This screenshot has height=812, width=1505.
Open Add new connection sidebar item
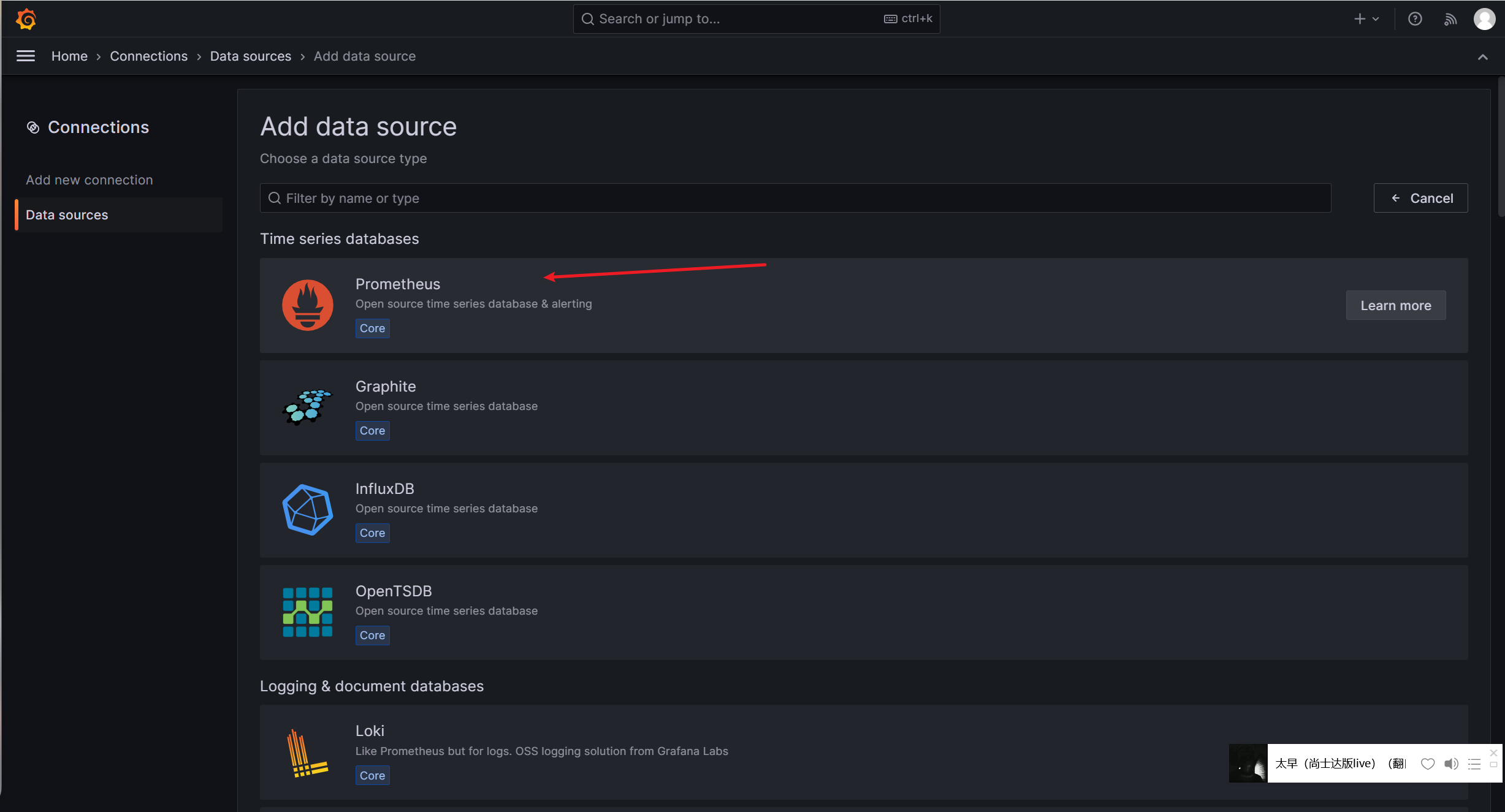(90, 180)
